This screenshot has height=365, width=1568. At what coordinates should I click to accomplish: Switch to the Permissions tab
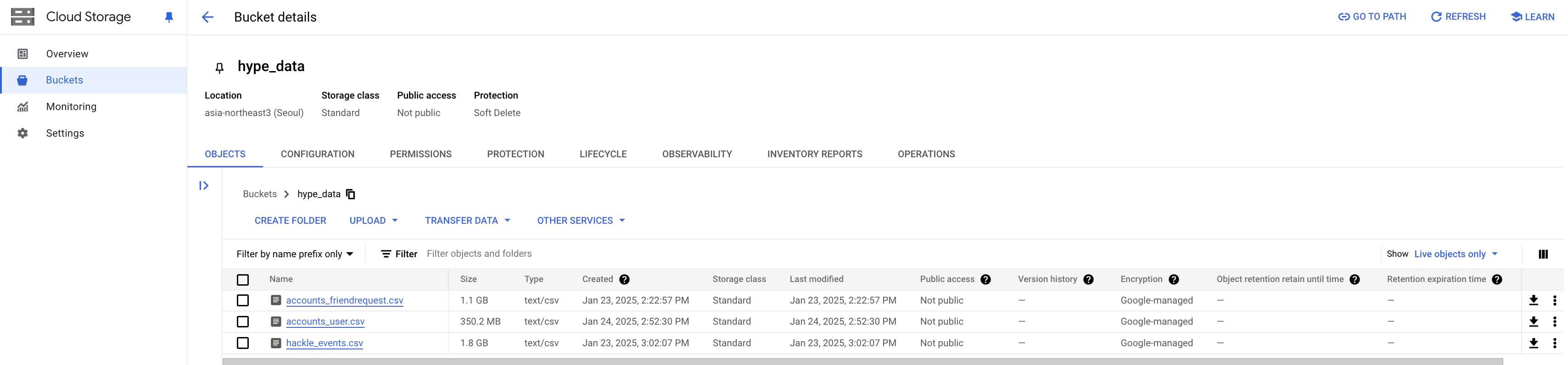[420, 155]
